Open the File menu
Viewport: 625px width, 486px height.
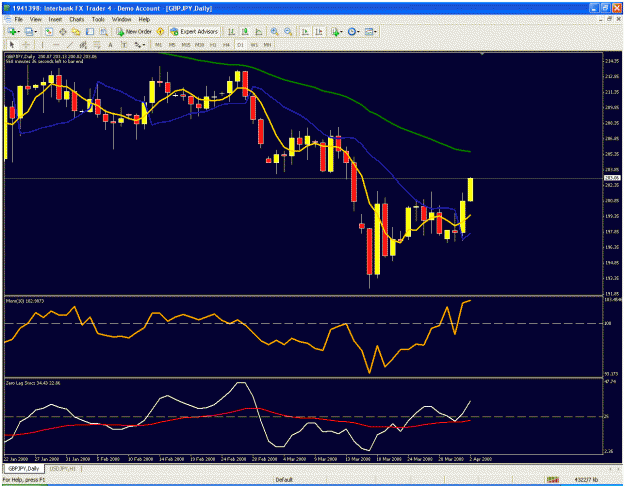18,19
